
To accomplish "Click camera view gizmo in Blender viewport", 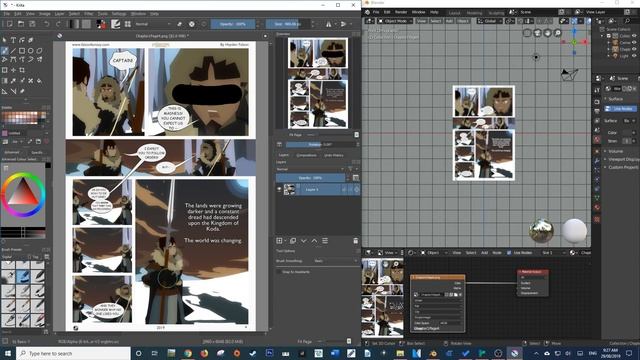I will (x=537, y=33).
